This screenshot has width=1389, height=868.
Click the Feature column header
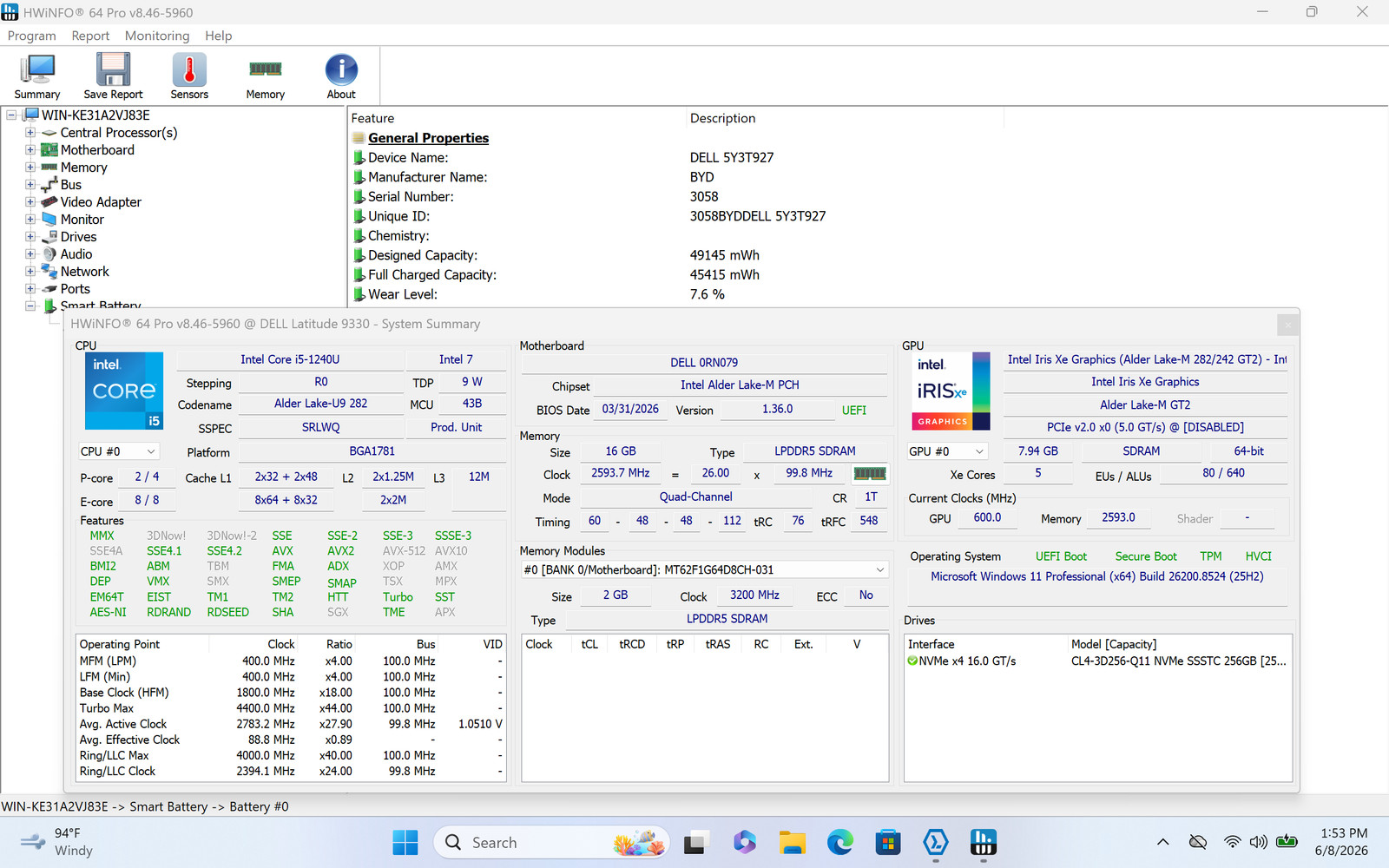[517, 118]
